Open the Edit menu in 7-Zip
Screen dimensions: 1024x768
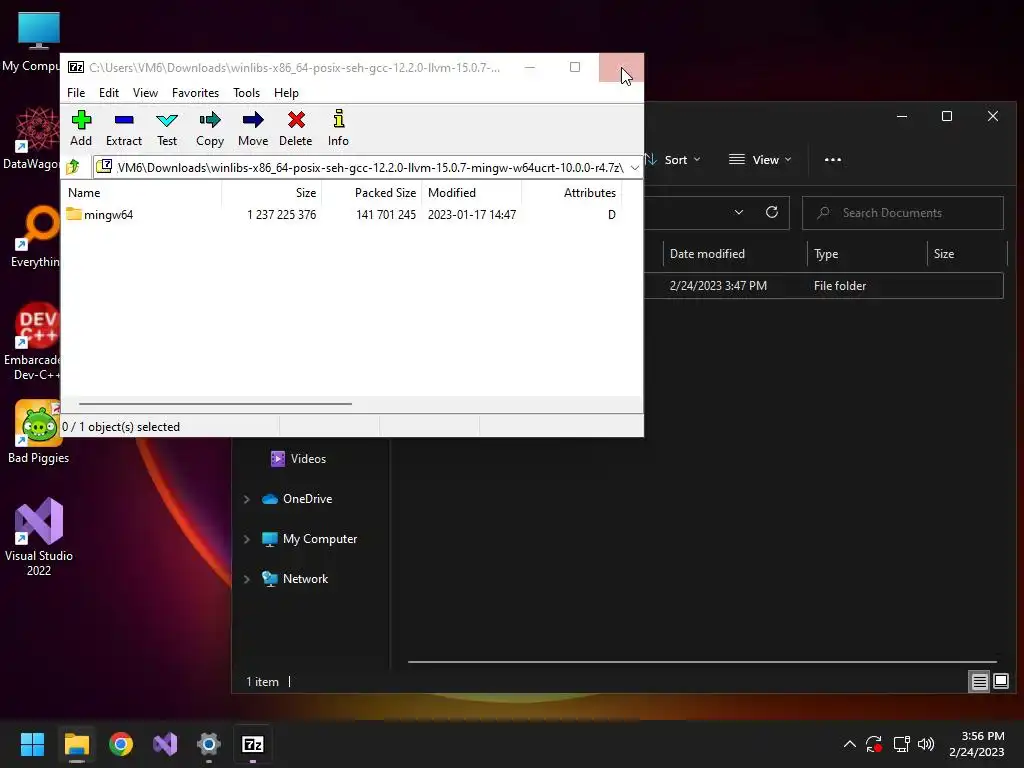coord(109,93)
